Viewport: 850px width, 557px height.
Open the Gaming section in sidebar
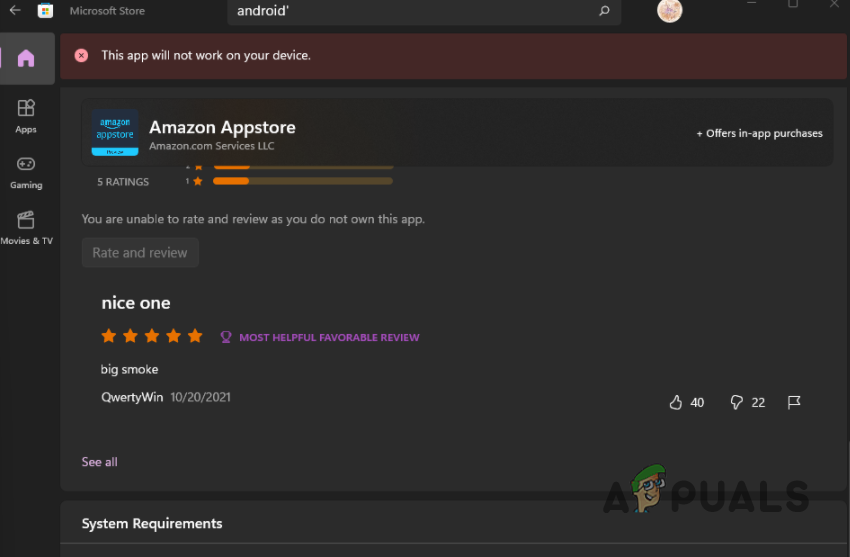point(26,173)
